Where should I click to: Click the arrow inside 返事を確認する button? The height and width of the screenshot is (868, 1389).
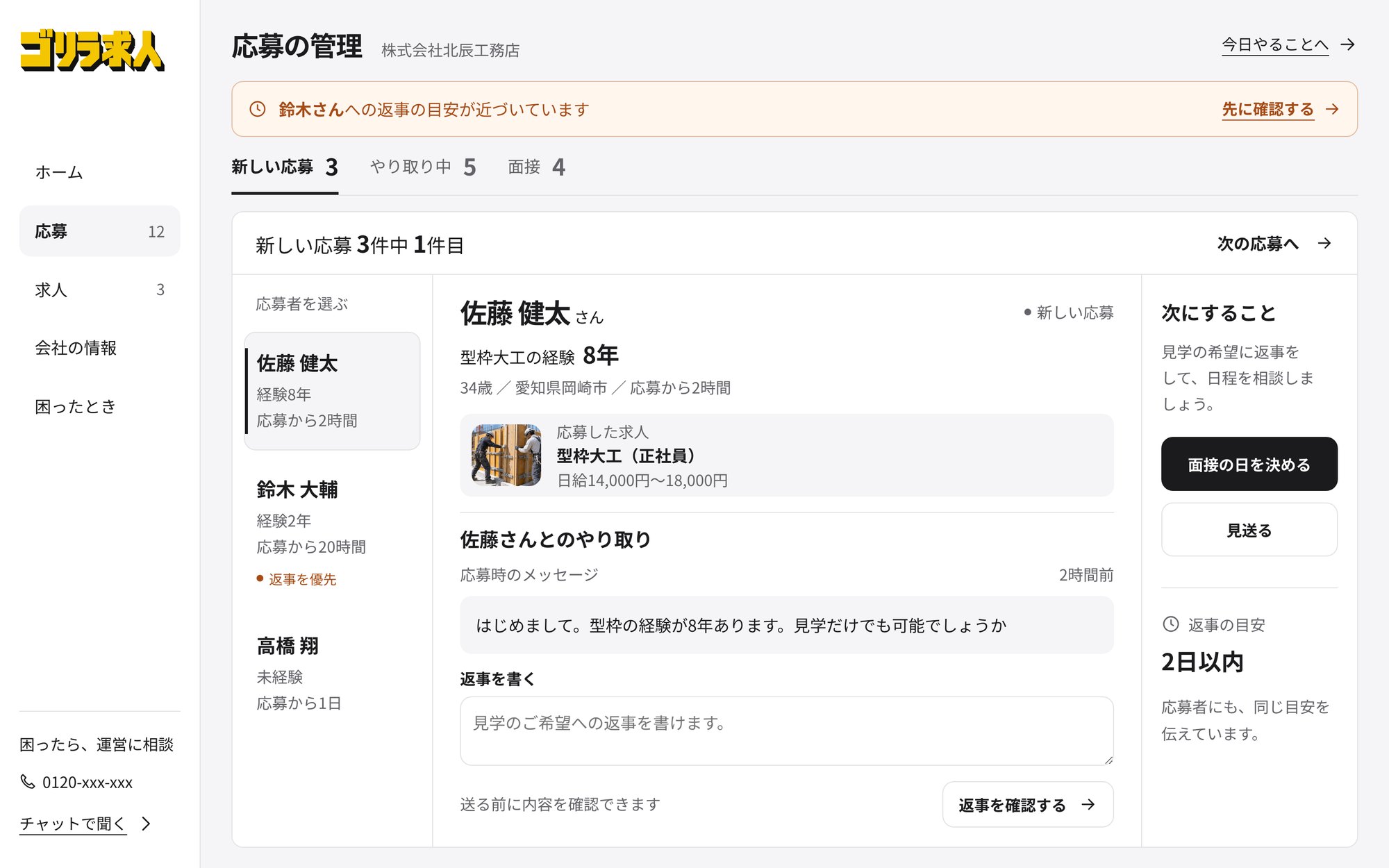(x=1088, y=804)
